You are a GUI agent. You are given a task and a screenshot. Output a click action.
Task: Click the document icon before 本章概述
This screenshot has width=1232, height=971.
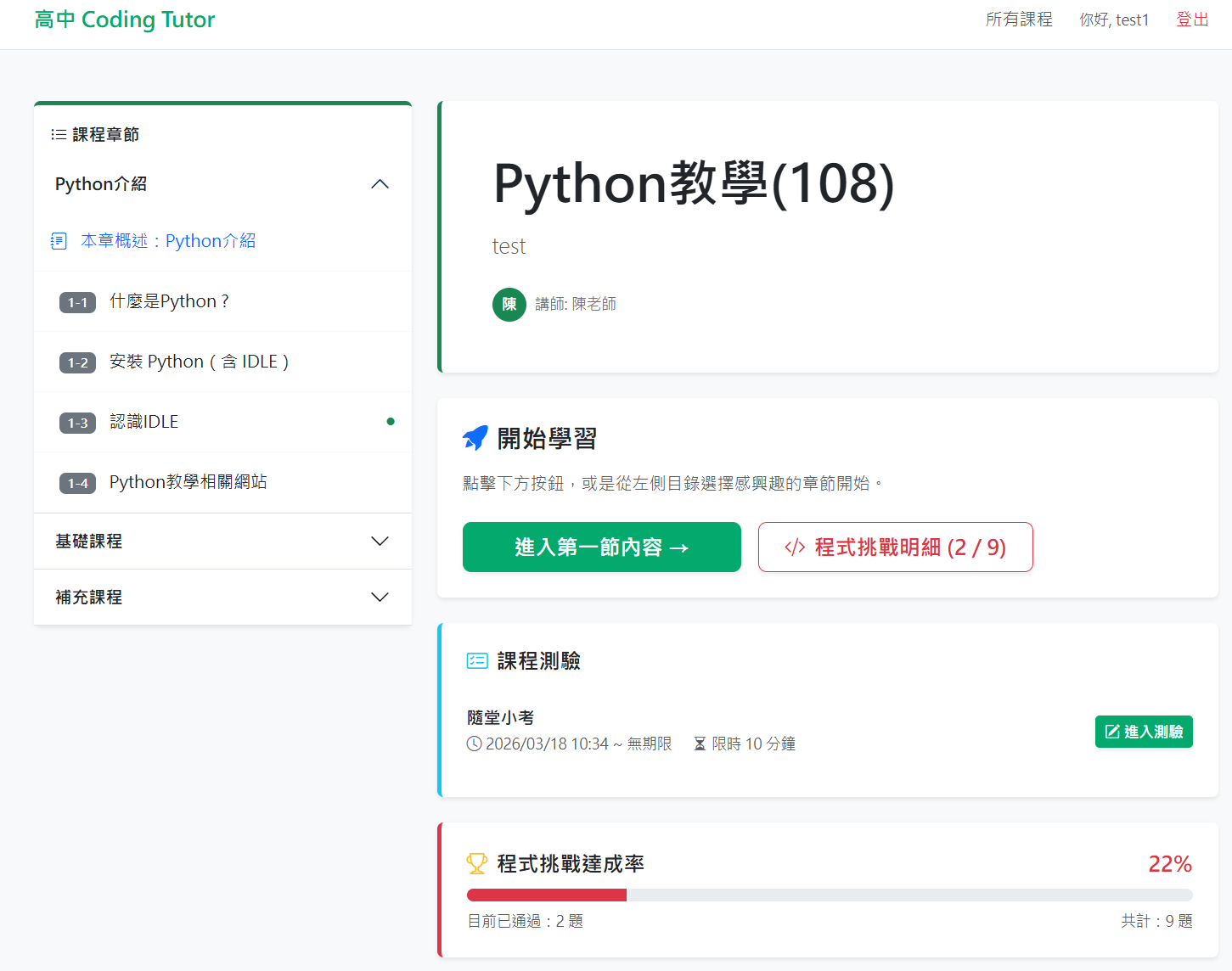point(59,241)
